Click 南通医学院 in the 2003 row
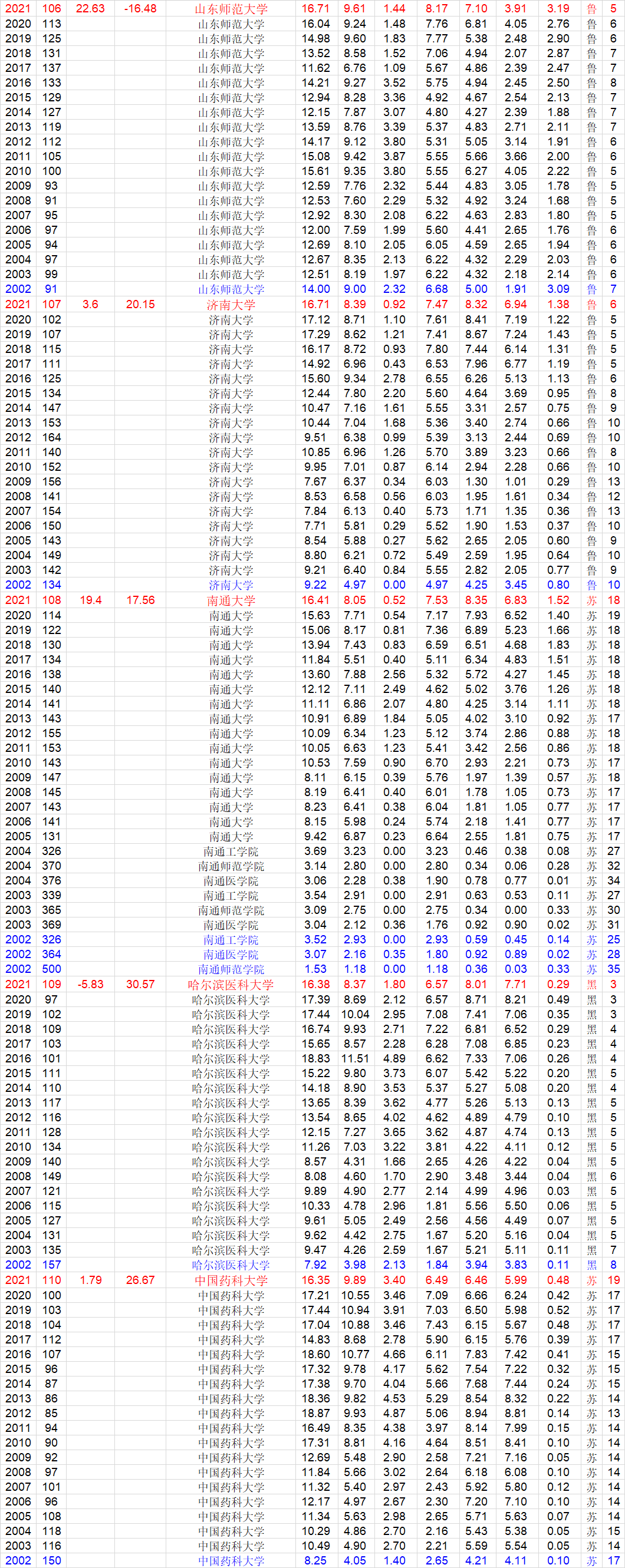The height and width of the screenshot is (1568, 625). [231, 925]
